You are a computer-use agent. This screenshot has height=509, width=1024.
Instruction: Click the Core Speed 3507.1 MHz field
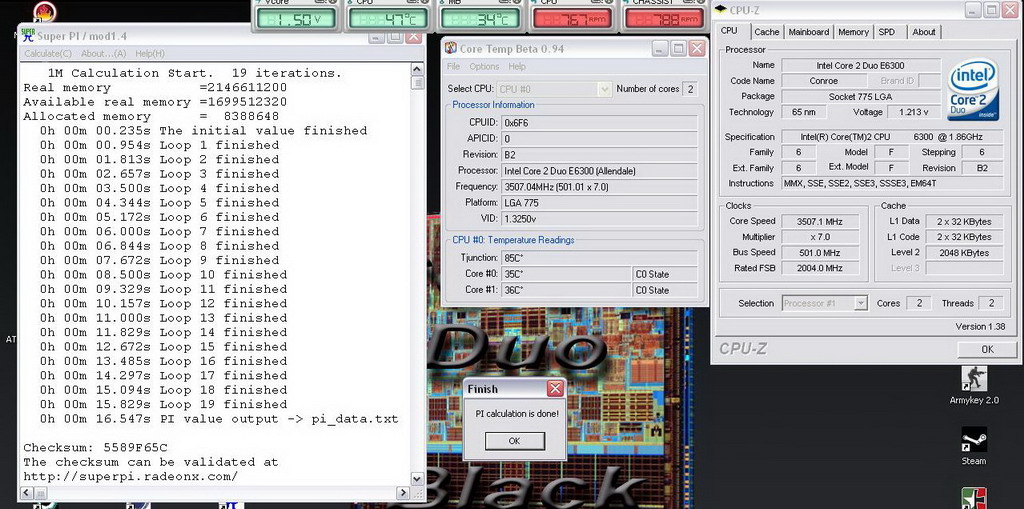[x=820, y=222]
